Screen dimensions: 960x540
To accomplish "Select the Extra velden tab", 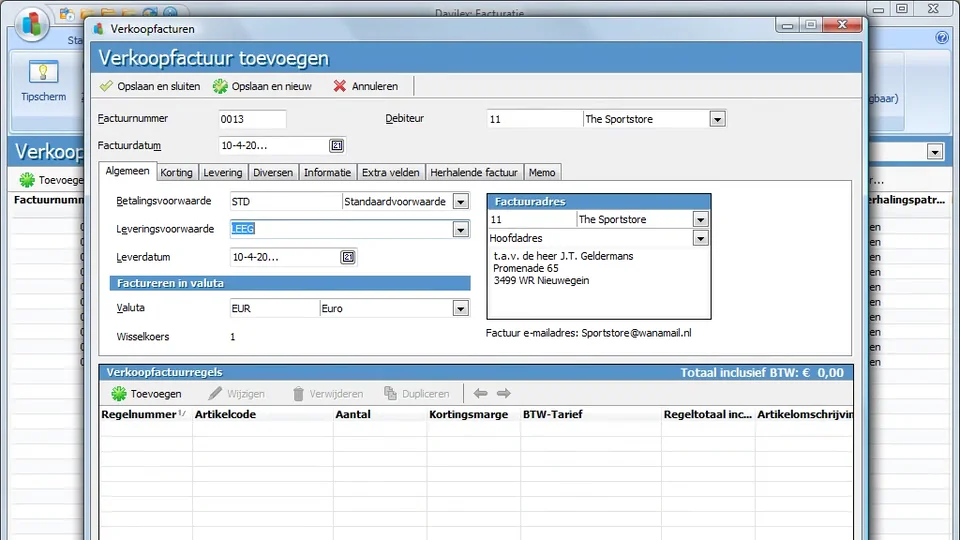I will [391, 173].
